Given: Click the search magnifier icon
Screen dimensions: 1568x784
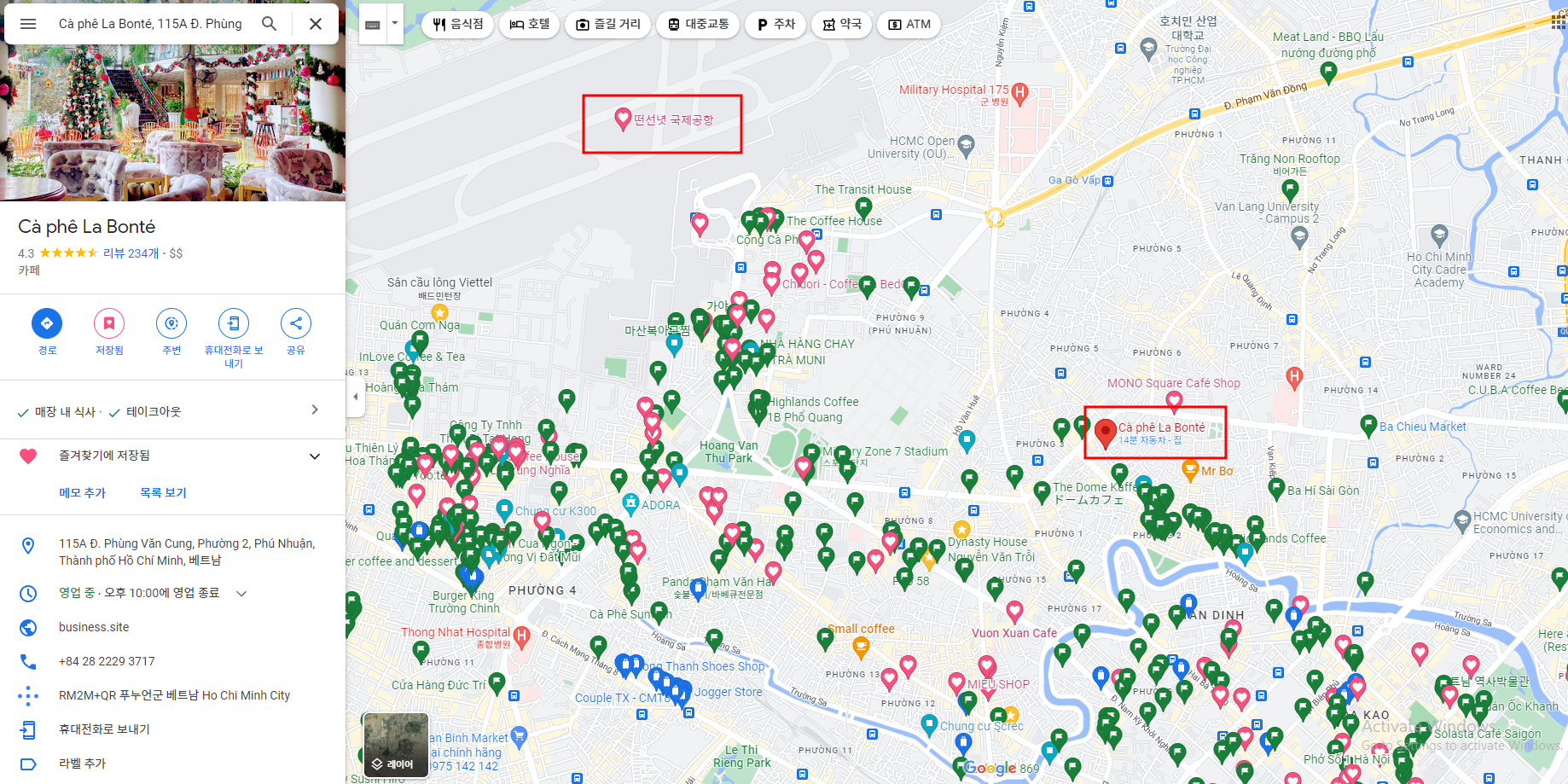Looking at the screenshot, I should [x=269, y=24].
